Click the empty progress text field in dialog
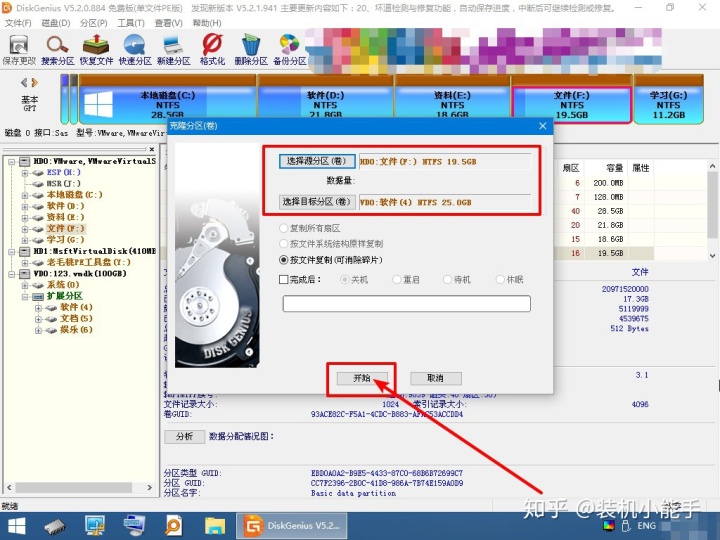This screenshot has height=540, width=720. pos(406,304)
